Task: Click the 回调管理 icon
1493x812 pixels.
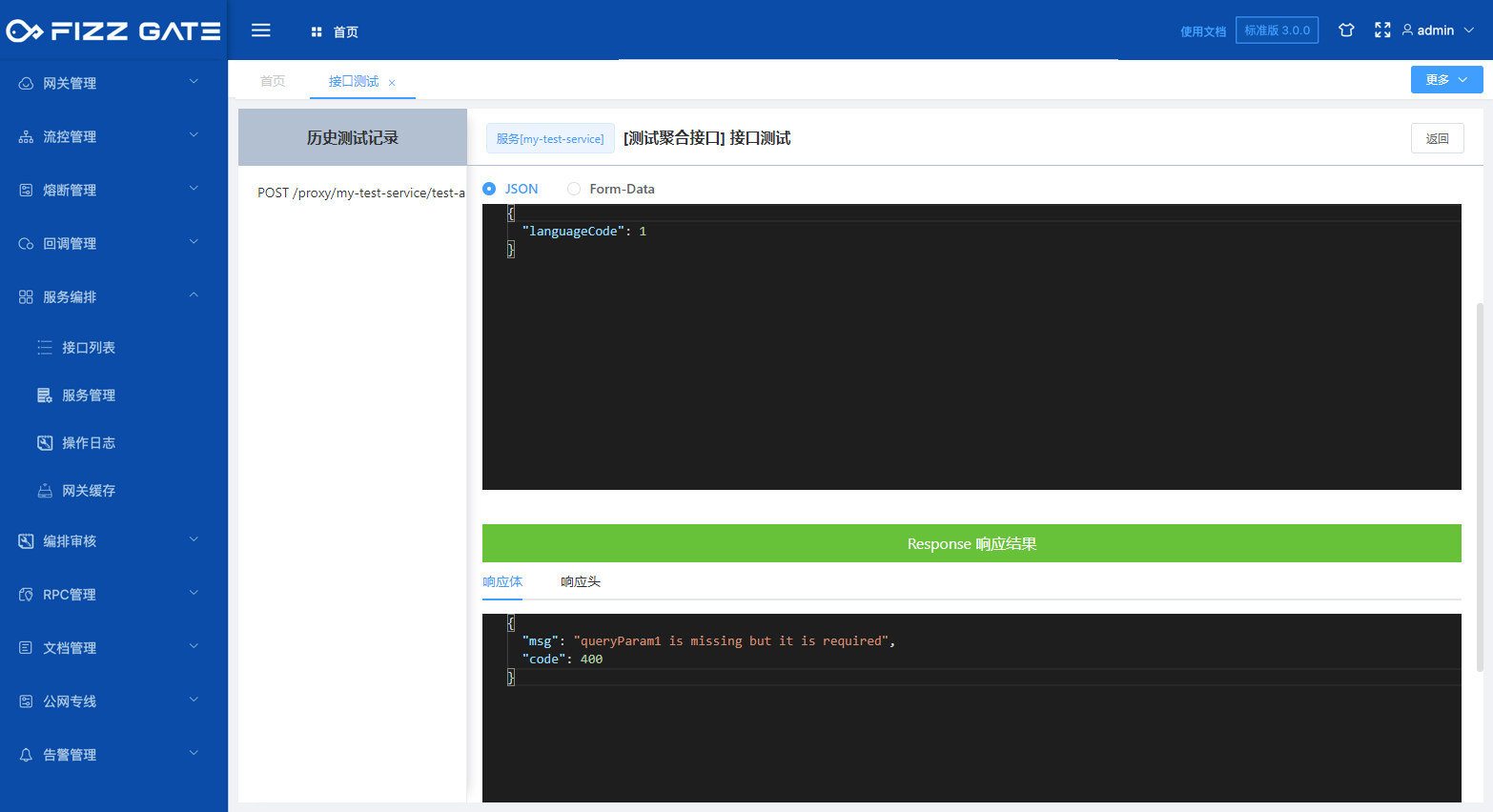Action: point(26,244)
